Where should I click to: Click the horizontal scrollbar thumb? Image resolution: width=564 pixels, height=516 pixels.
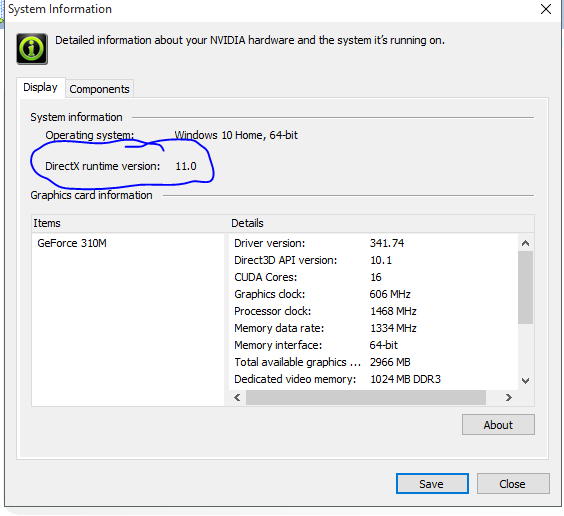point(366,397)
